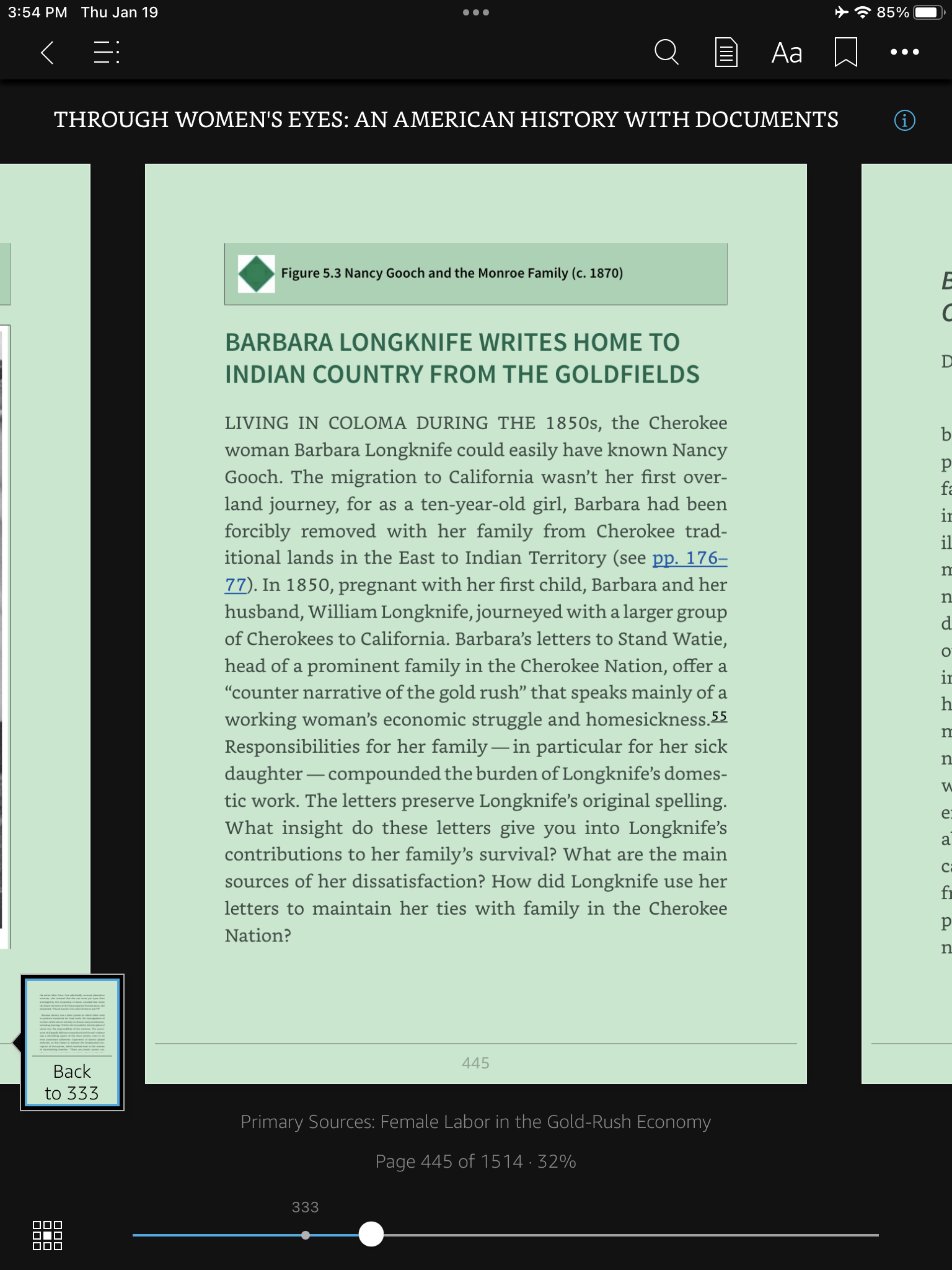
Task: Bookmark this page
Action: tap(845, 53)
